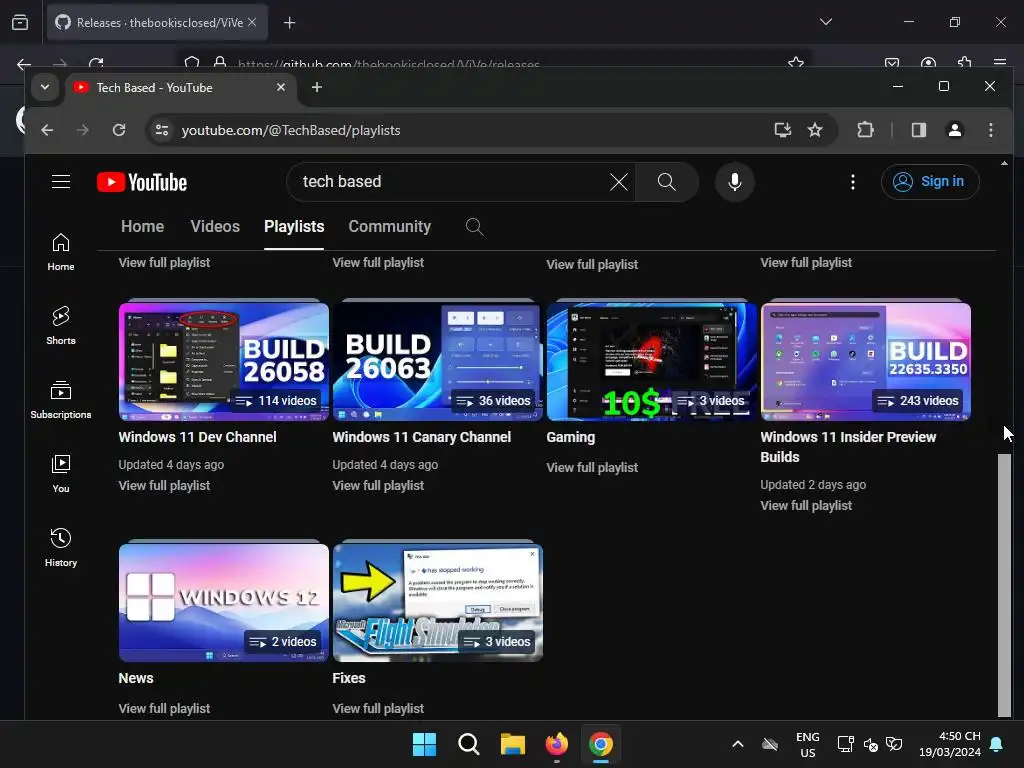The image size is (1024, 768).
Task: Bookmark this page with the star icon
Action: tap(814, 130)
